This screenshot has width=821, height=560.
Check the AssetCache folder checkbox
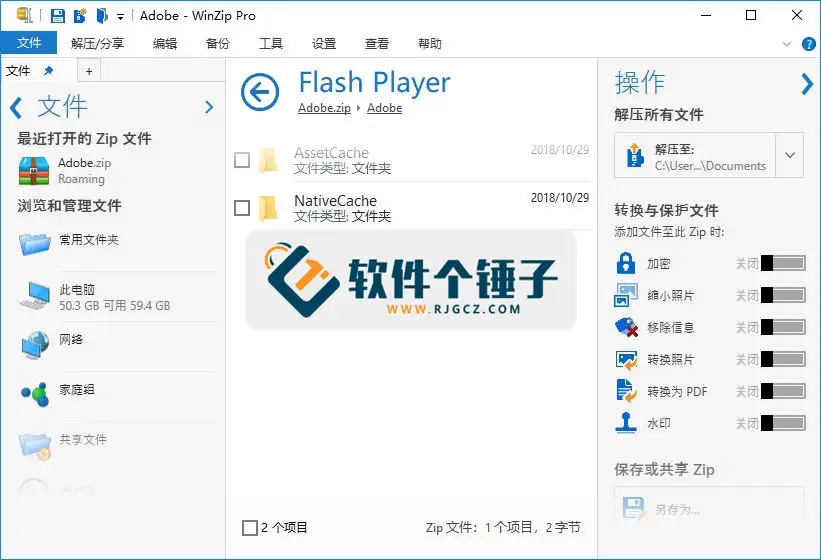[x=242, y=160]
